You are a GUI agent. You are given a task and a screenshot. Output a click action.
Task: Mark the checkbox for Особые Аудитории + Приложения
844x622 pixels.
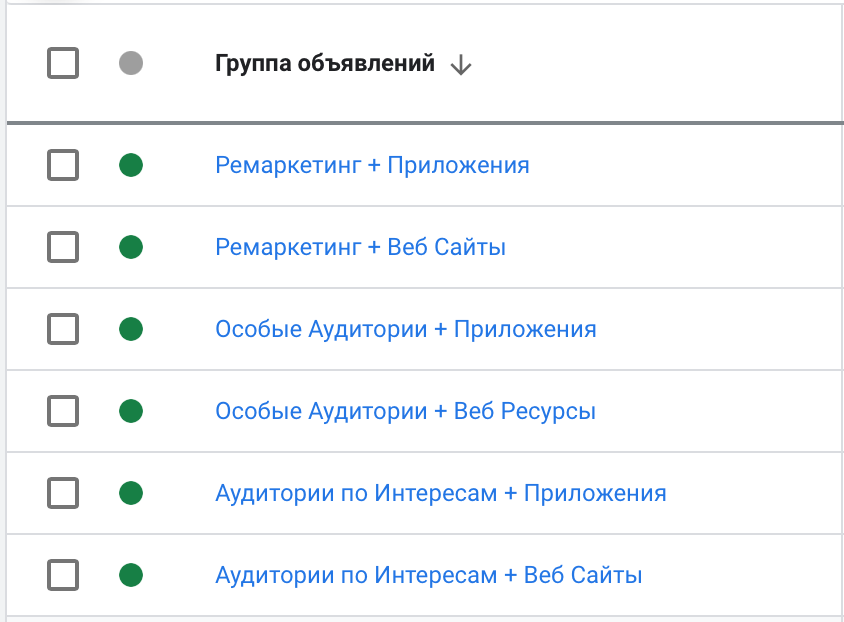pos(63,329)
